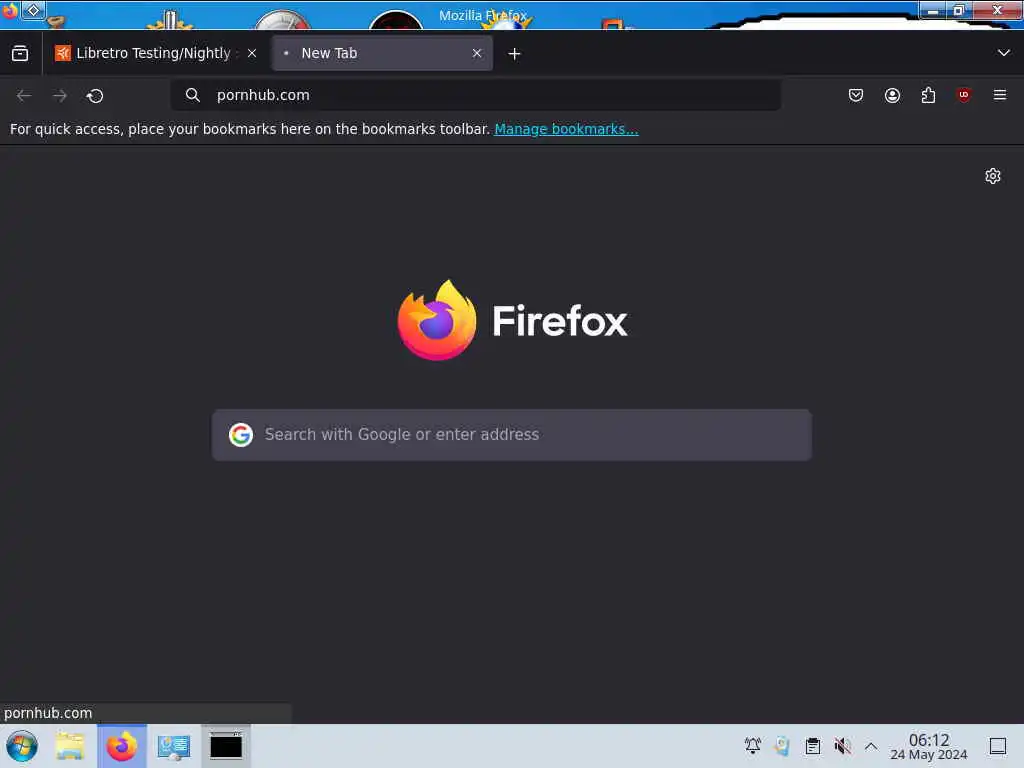Open the Manage bookmarks link
The image size is (1024, 768).
click(x=566, y=129)
